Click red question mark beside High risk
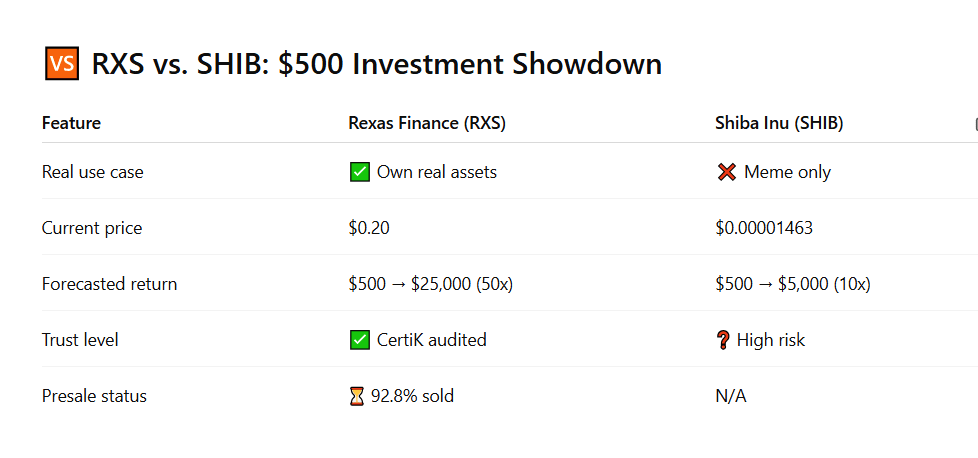Image resolution: width=978 pixels, height=458 pixels. [726, 340]
